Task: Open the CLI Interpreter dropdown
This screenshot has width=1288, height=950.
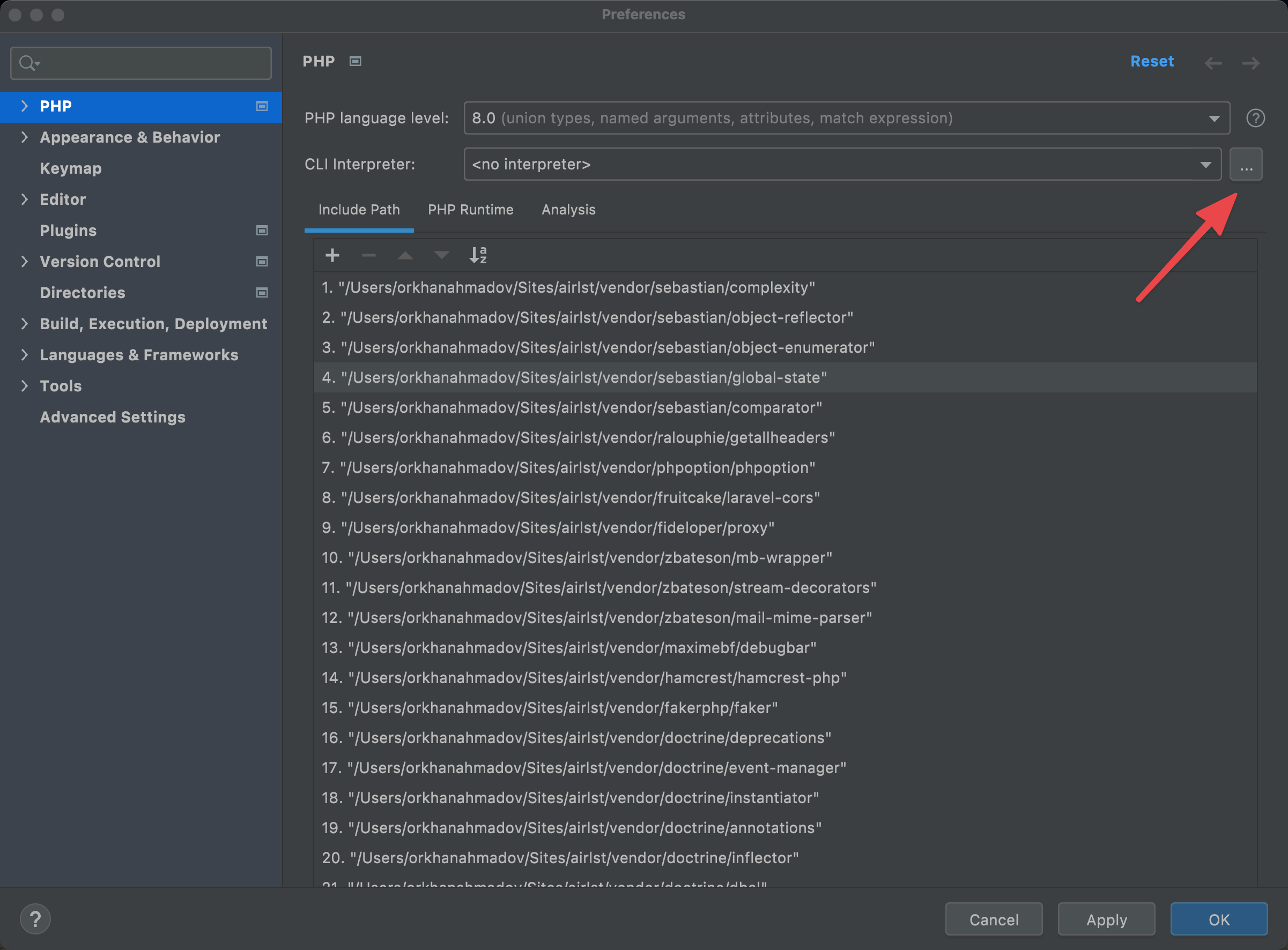Action: (842, 165)
